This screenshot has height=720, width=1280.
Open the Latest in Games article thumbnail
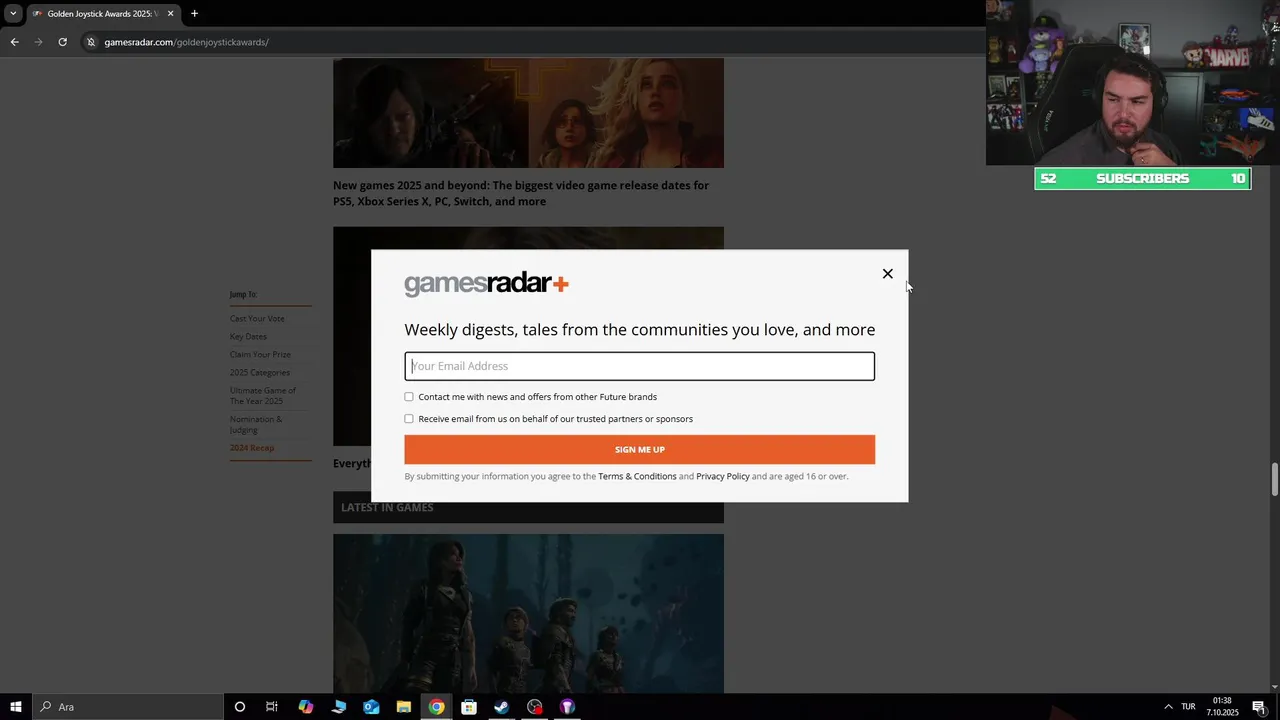click(x=528, y=613)
